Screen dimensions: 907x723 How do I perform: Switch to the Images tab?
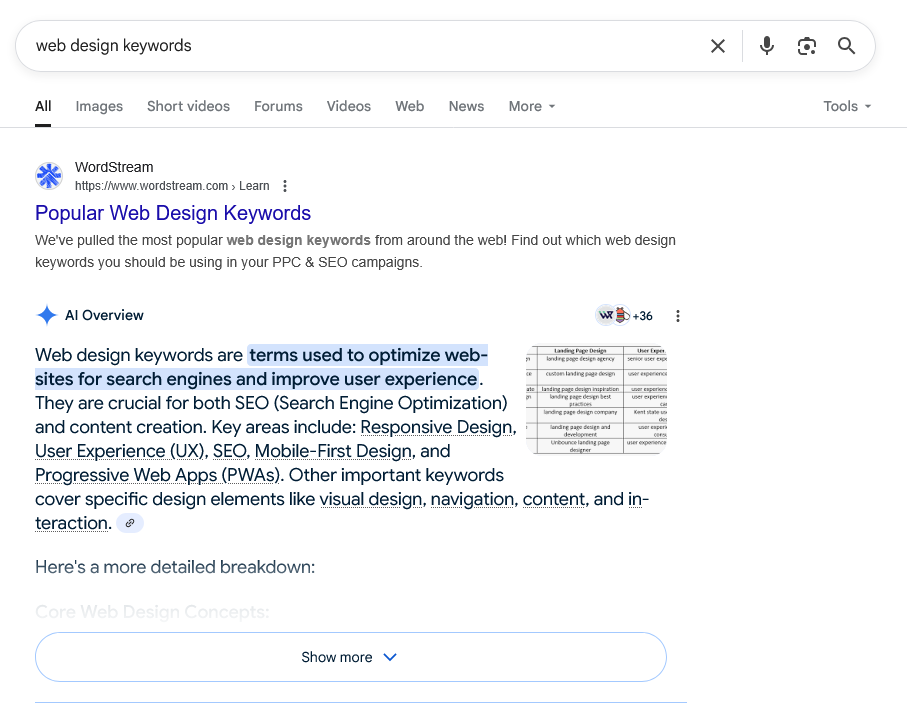pyautogui.click(x=99, y=106)
